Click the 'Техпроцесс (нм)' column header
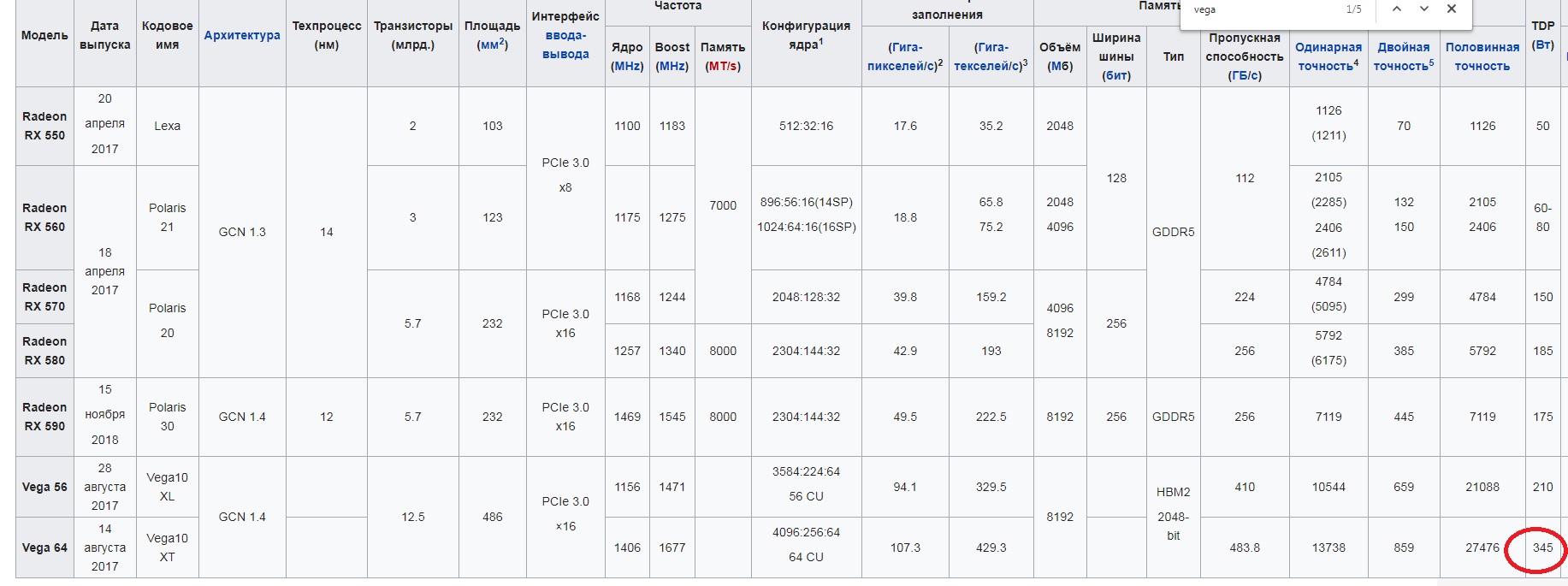 (x=327, y=35)
